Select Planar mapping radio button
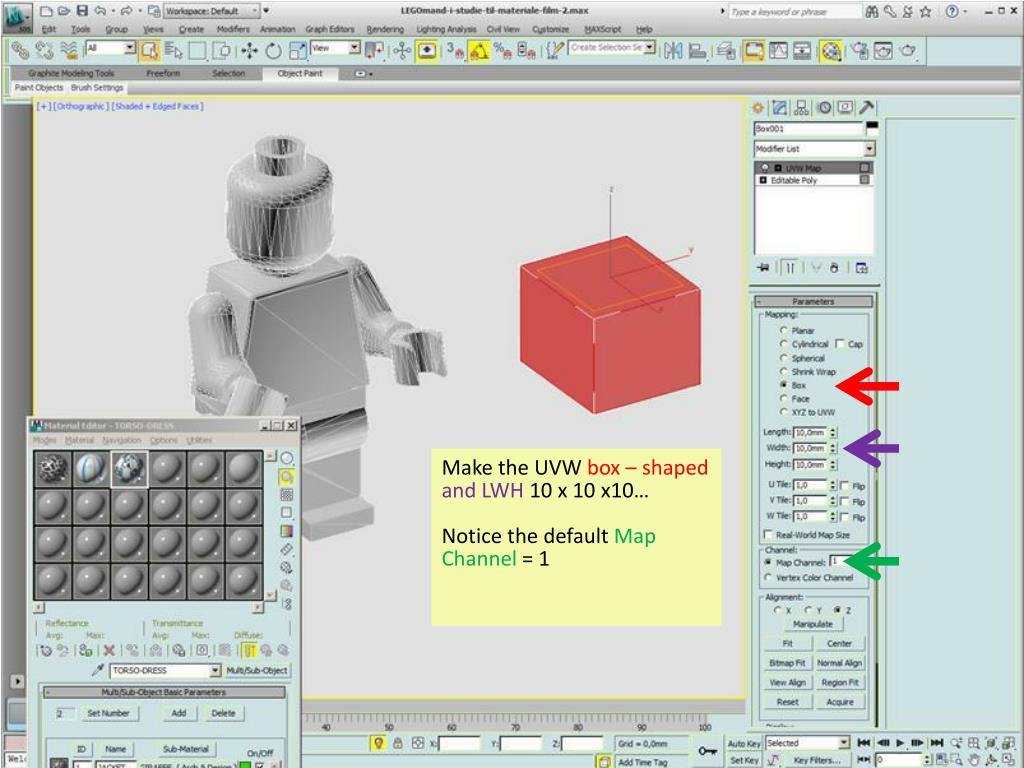The image size is (1024, 768). click(784, 330)
